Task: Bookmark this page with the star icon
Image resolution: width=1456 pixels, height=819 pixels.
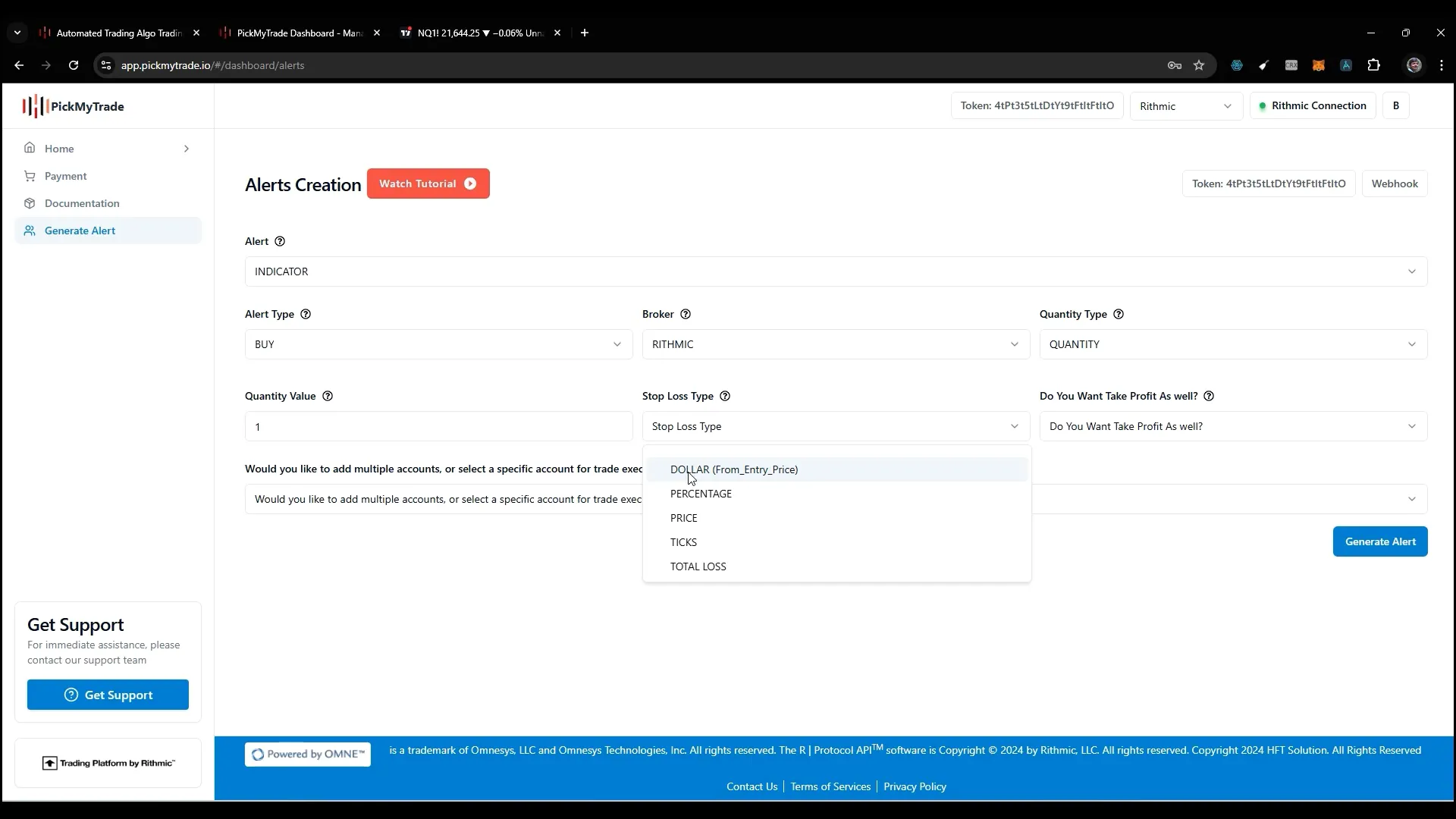Action: click(1199, 65)
